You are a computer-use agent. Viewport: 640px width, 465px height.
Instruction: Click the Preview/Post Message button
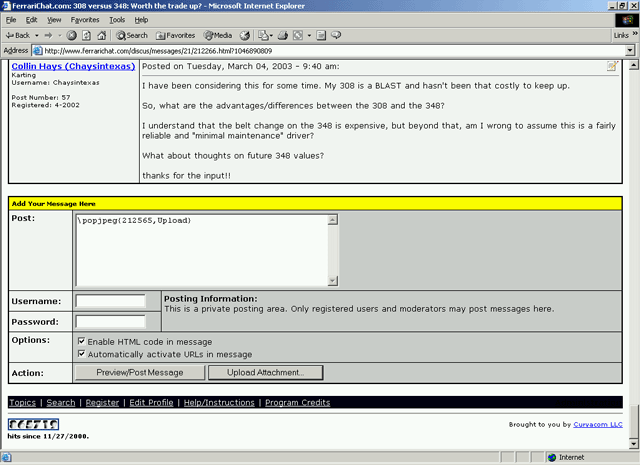(x=140, y=372)
